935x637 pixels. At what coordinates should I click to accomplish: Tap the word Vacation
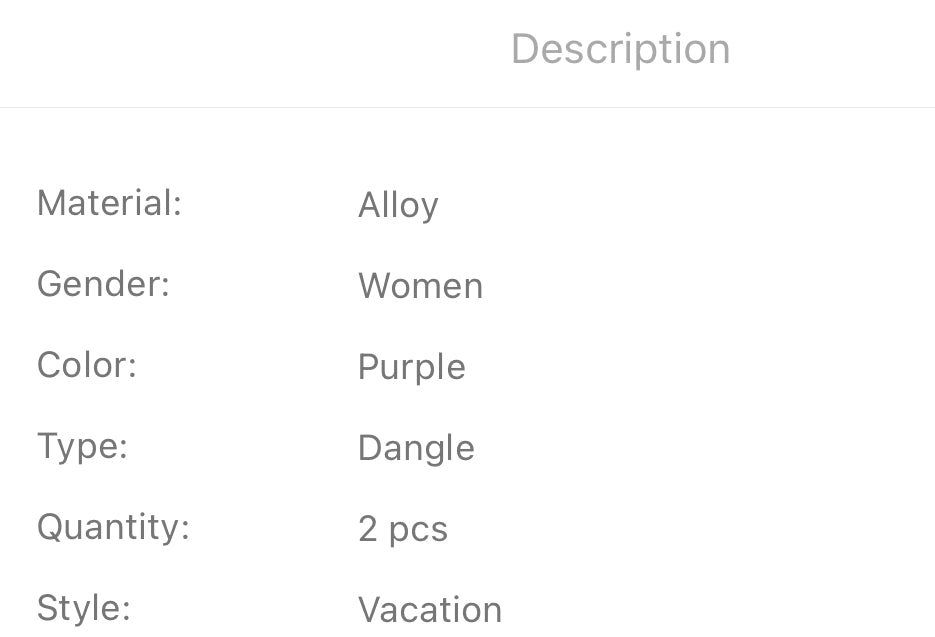tap(430, 609)
